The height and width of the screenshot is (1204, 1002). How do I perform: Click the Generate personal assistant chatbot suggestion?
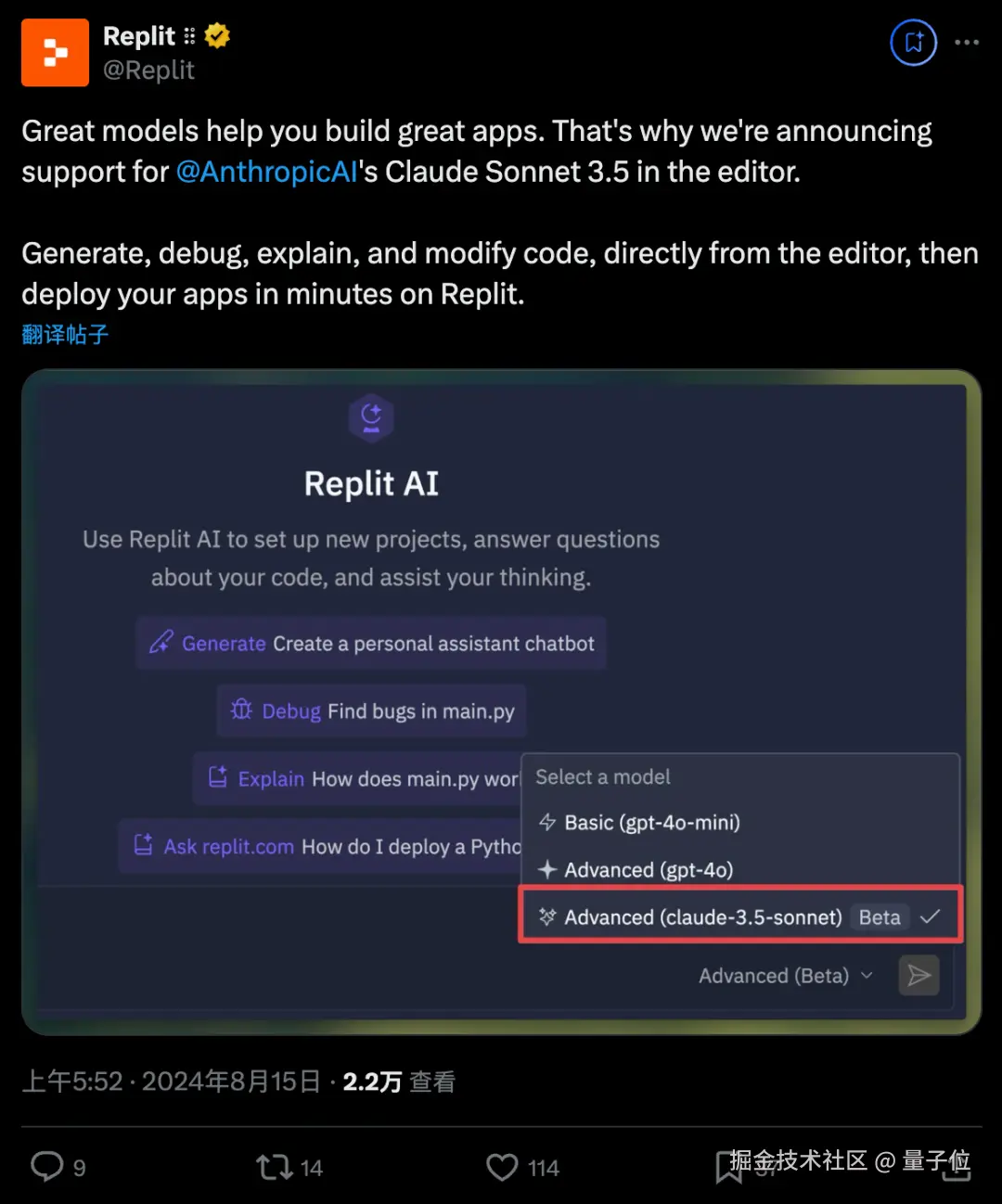pos(371,643)
